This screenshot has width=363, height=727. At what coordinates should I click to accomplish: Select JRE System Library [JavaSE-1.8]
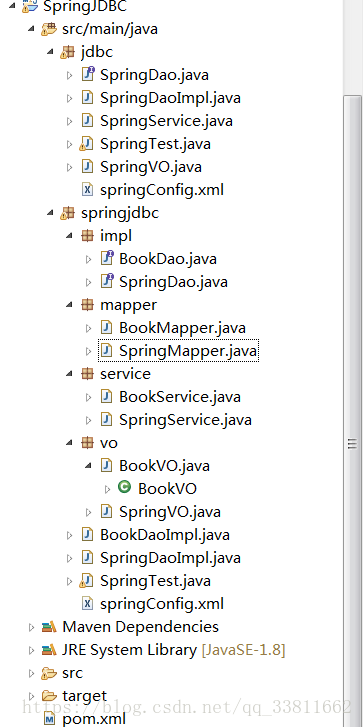tap(173, 650)
